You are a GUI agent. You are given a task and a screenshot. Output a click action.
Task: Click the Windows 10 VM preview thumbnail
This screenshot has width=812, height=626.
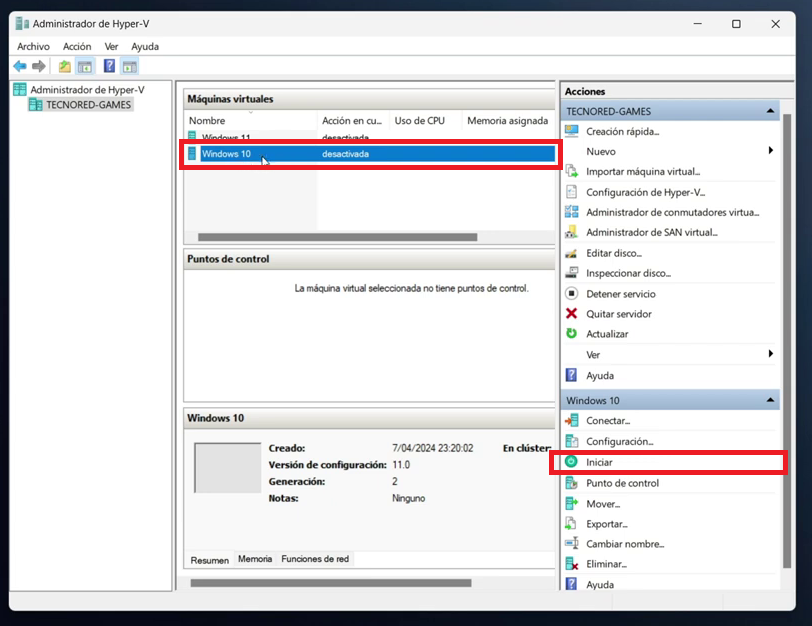click(x=228, y=468)
